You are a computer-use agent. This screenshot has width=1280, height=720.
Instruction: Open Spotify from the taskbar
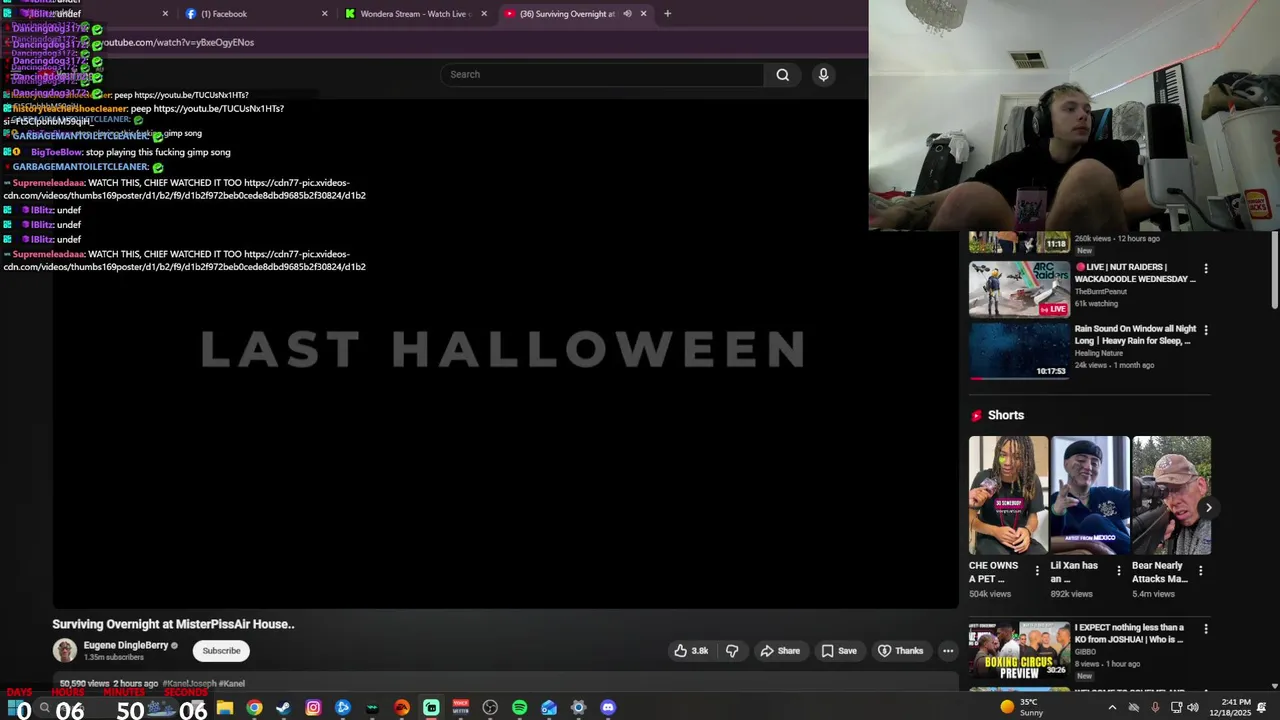coord(520,708)
